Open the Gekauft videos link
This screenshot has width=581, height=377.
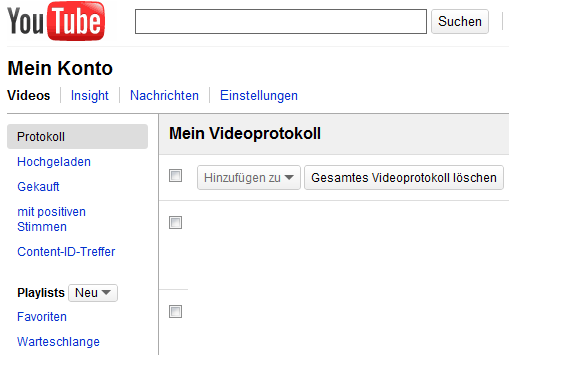[38, 186]
